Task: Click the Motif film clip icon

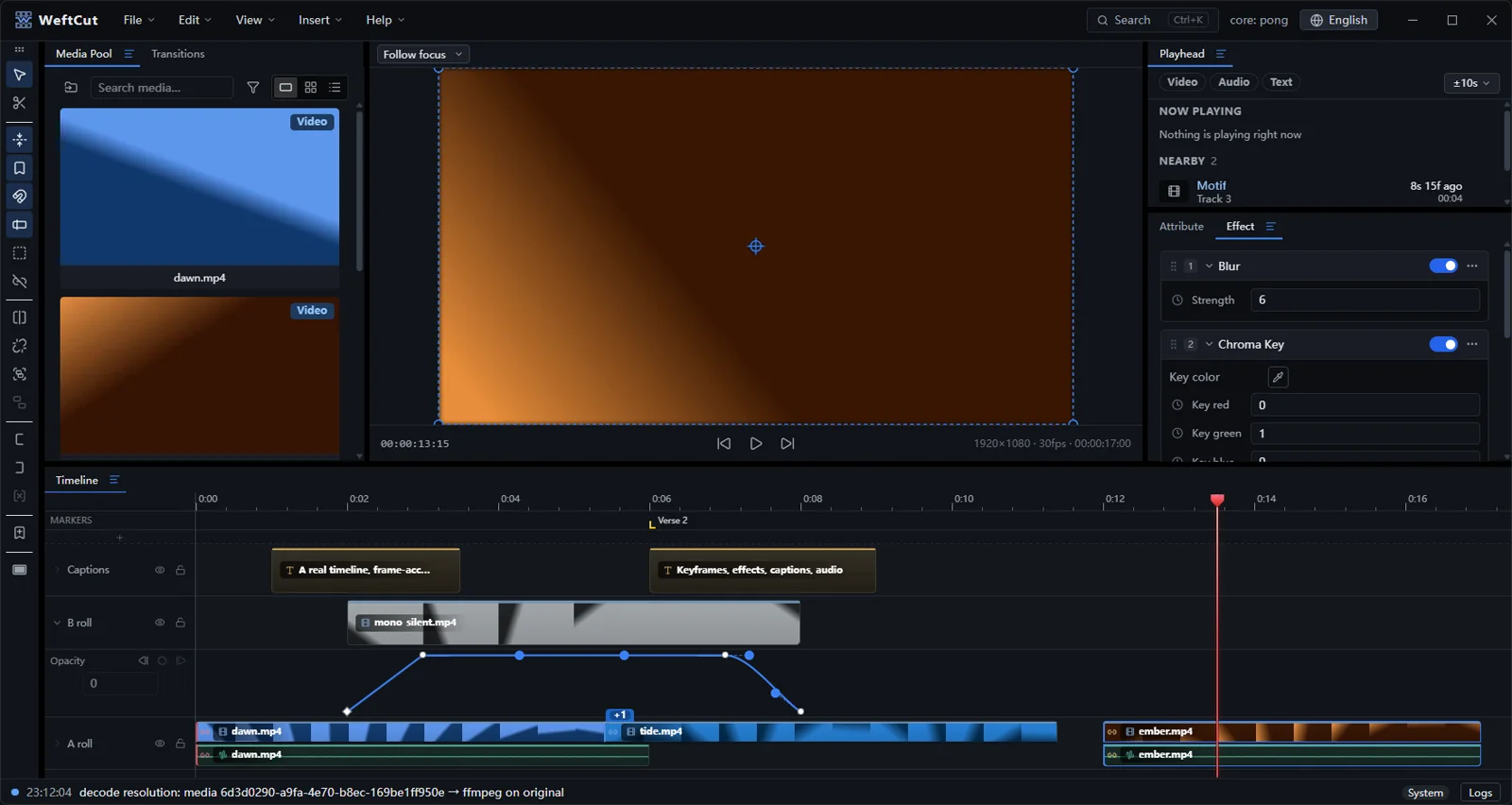Action: pyautogui.click(x=1174, y=191)
